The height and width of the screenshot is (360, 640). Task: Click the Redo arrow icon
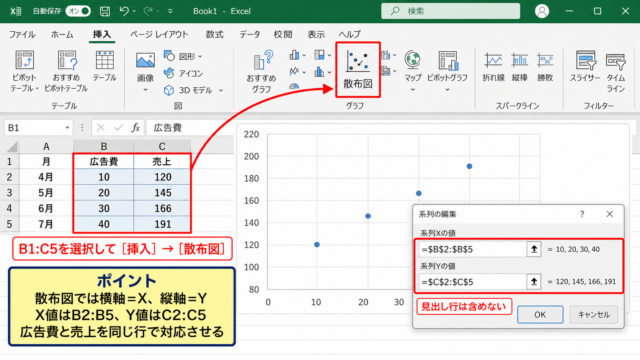(x=148, y=11)
